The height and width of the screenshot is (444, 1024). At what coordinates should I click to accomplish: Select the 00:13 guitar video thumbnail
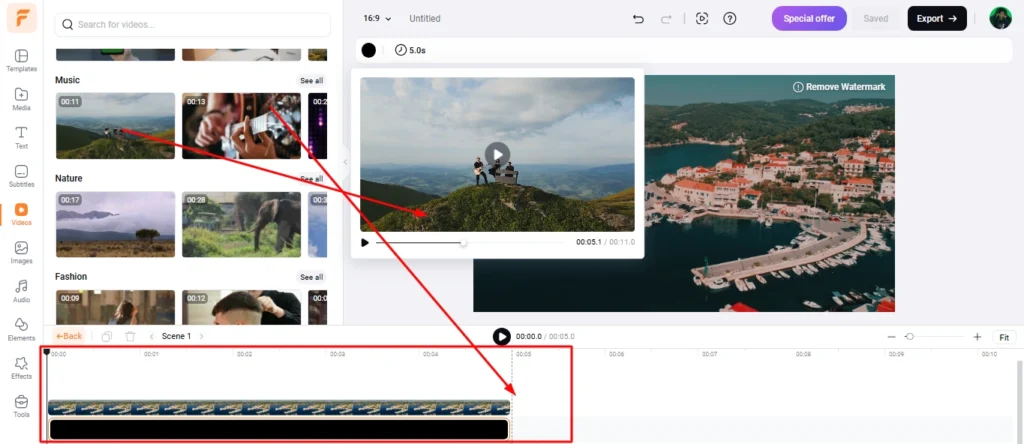(241, 125)
